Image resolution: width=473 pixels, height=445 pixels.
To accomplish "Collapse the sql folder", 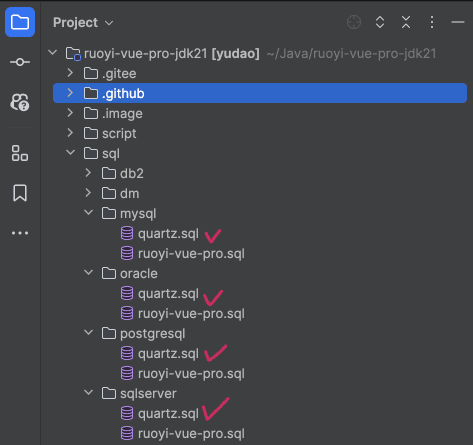I will 71,153.
